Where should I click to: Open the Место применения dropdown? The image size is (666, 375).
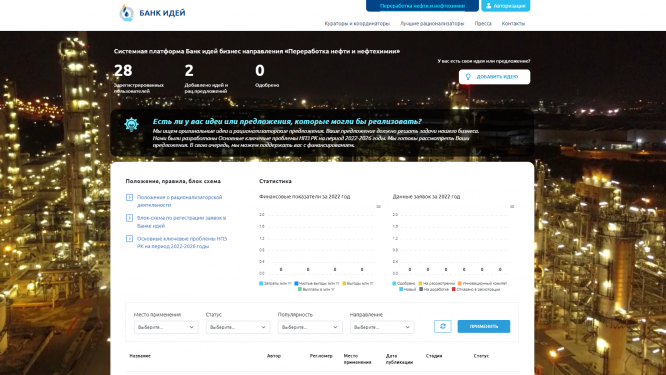pyautogui.click(x=166, y=327)
